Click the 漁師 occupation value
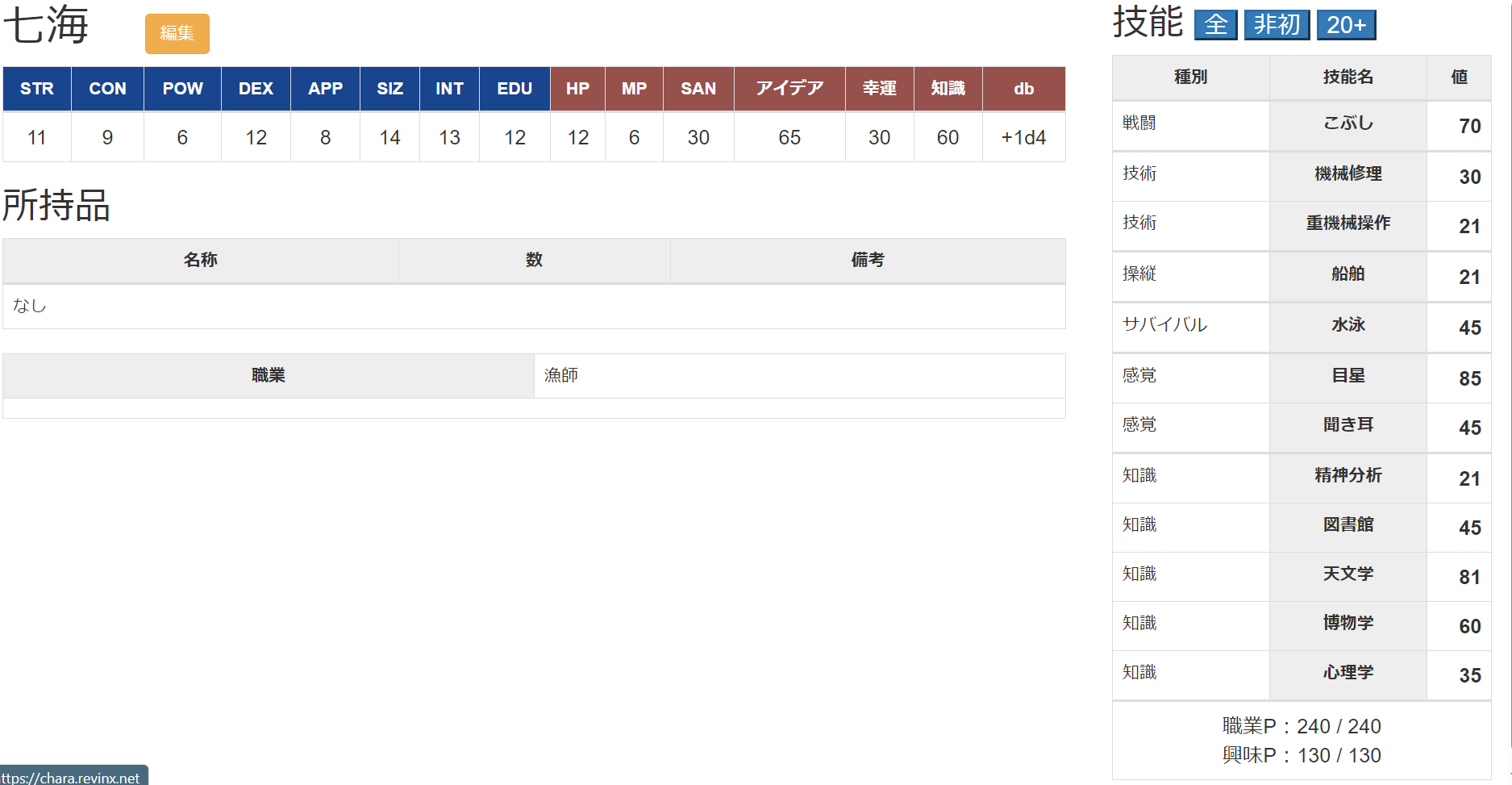Screen dimensions: 1512x785 tap(561, 375)
